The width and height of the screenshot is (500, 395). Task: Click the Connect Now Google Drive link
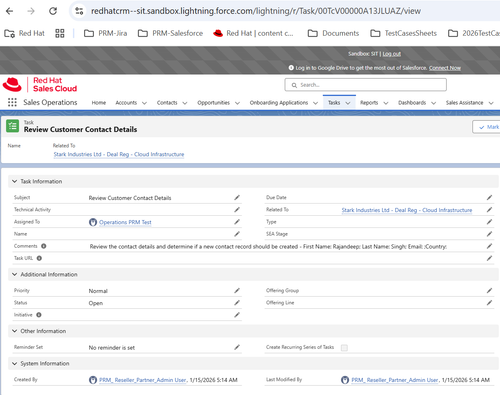pos(445,68)
